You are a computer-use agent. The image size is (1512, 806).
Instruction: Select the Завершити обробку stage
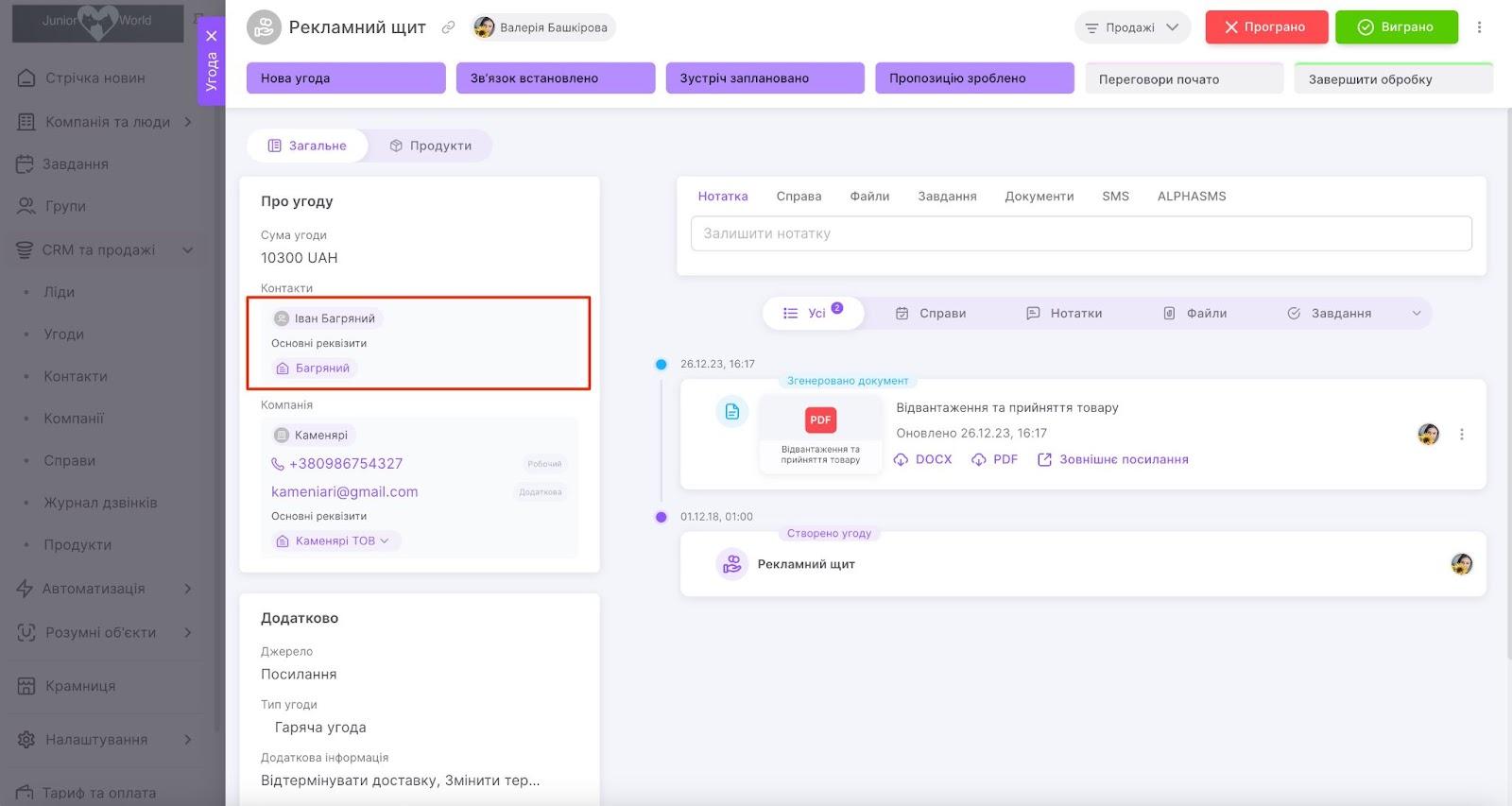[1394, 79]
